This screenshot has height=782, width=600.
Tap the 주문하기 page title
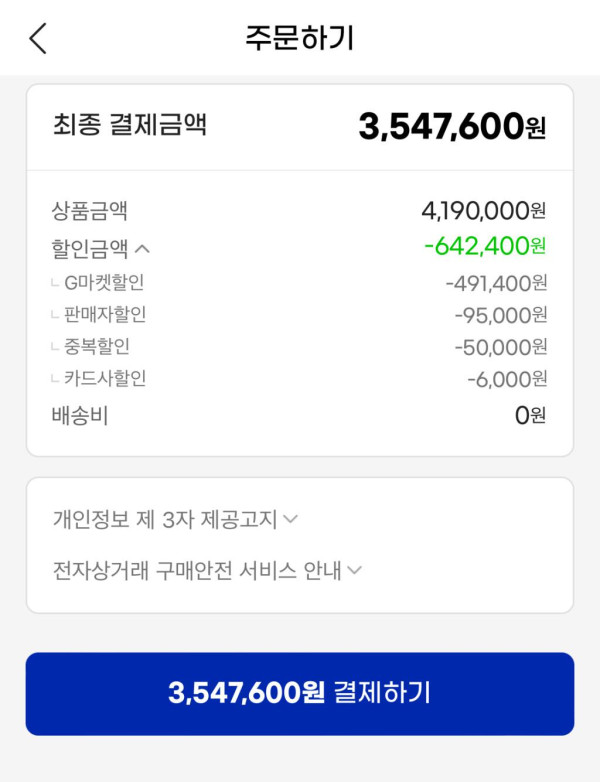click(x=300, y=38)
